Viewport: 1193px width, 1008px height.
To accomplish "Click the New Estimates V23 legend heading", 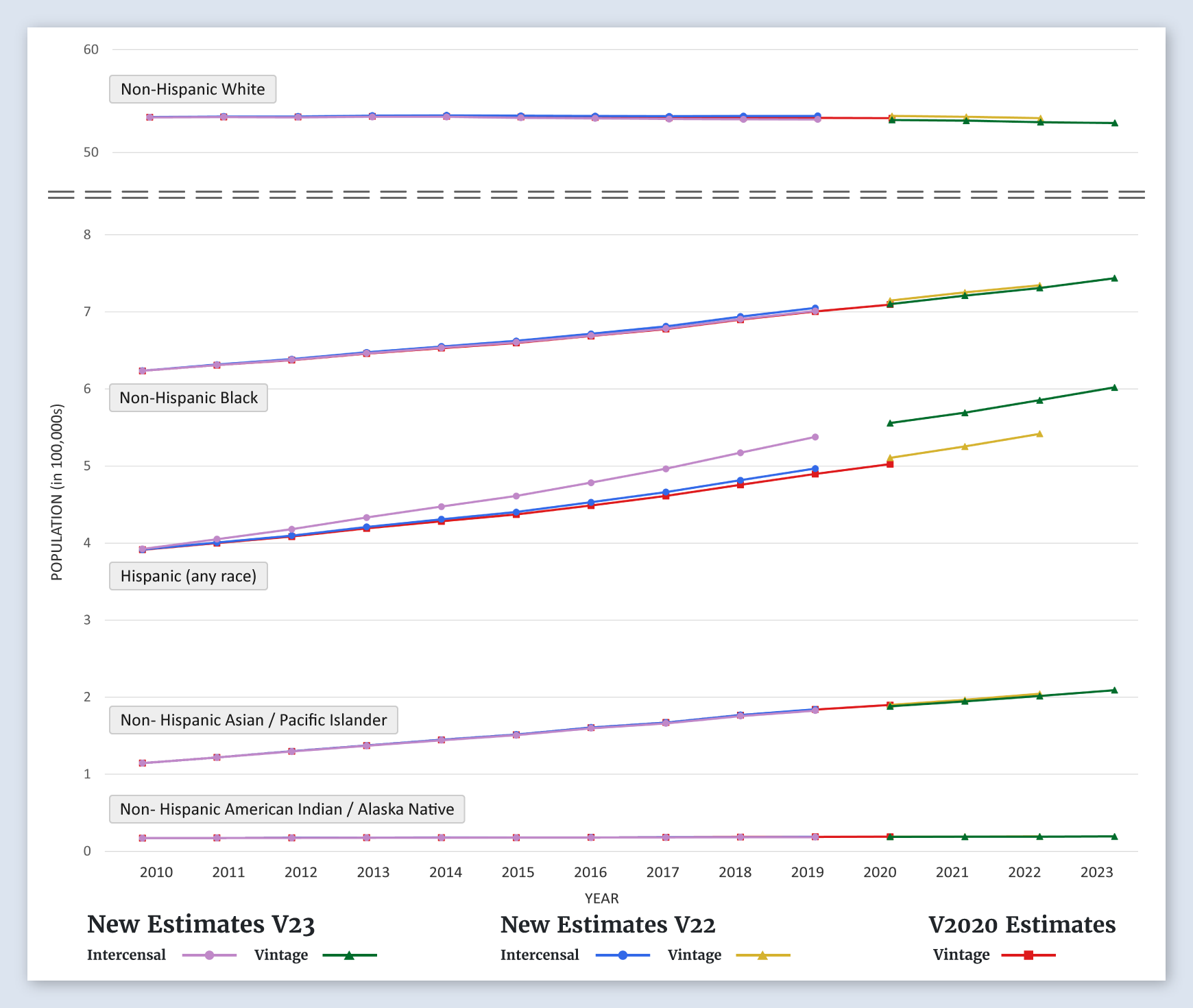I will (201, 924).
